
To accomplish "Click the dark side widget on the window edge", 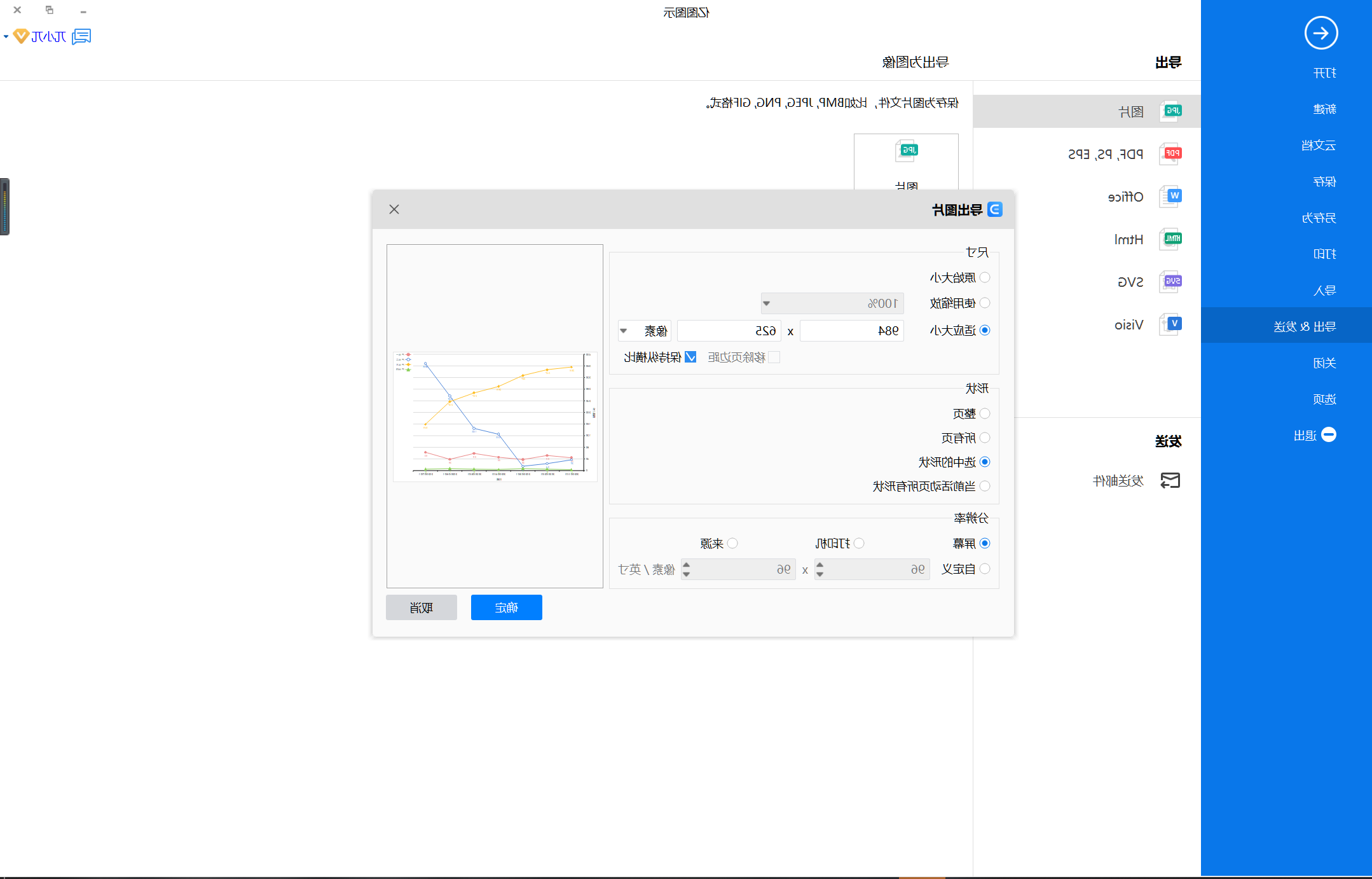I will point(4,207).
